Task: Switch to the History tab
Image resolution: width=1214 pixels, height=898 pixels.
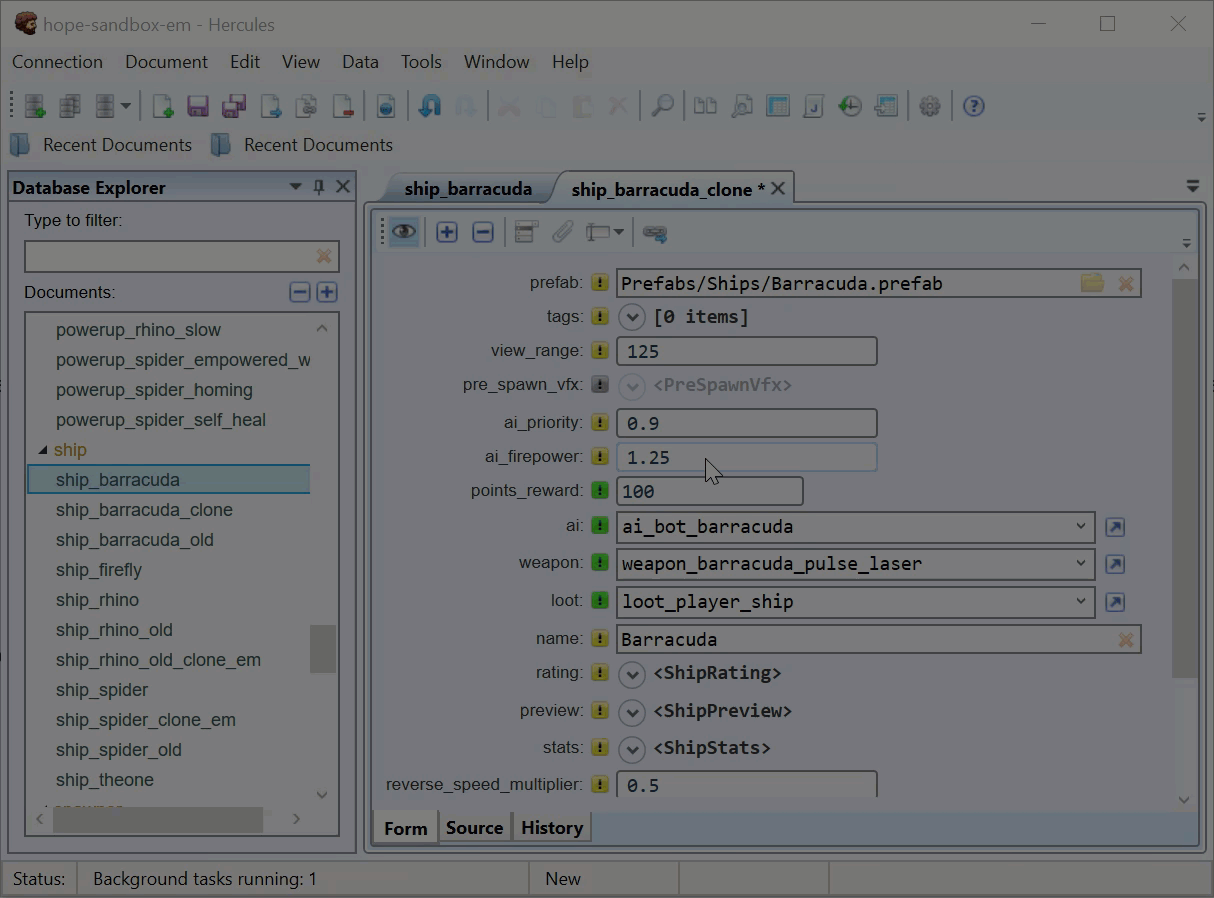Action: click(x=552, y=828)
